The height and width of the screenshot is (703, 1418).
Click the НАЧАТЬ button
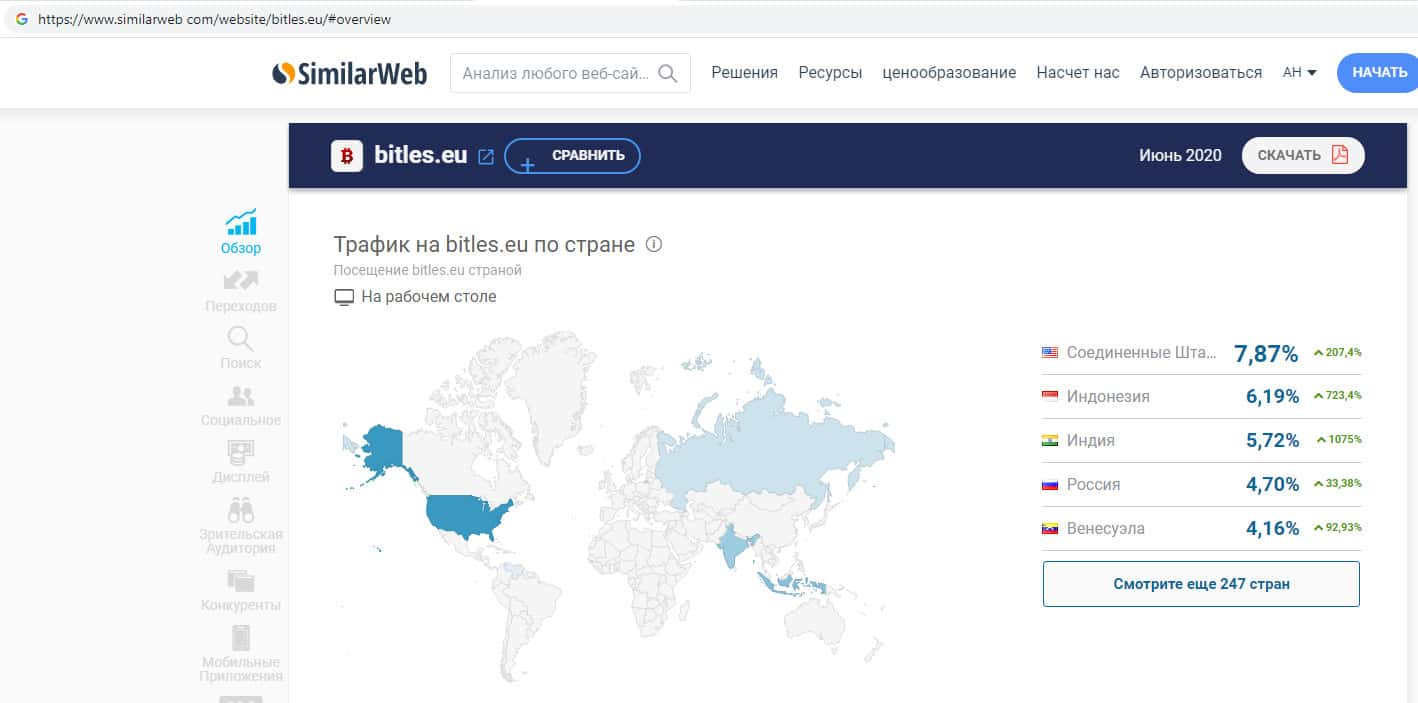tap(1378, 73)
